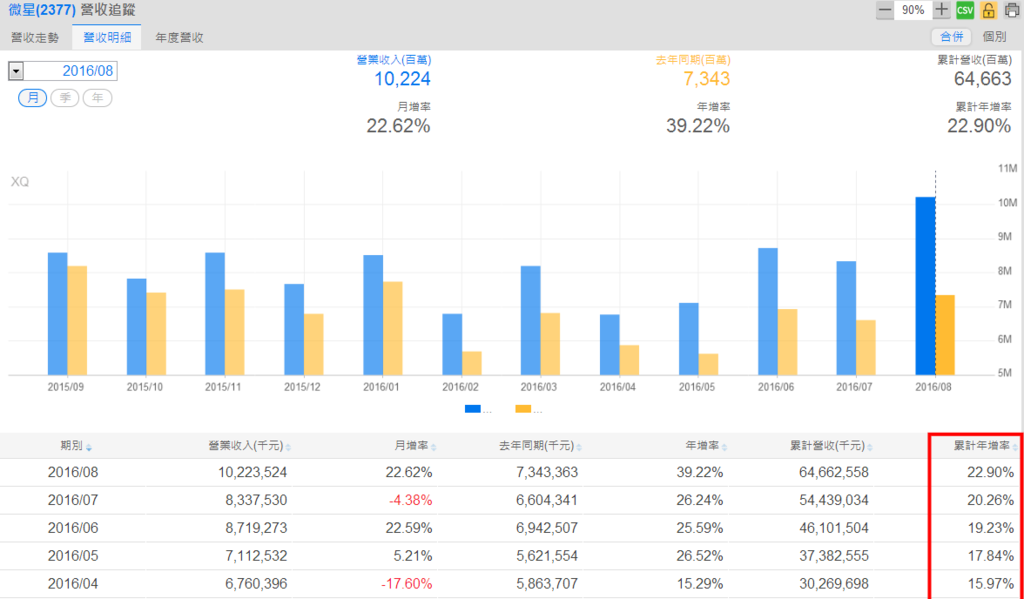This screenshot has height=599, width=1024.
Task: Click the 10,223,524 revenue cell
Action: (x=253, y=472)
